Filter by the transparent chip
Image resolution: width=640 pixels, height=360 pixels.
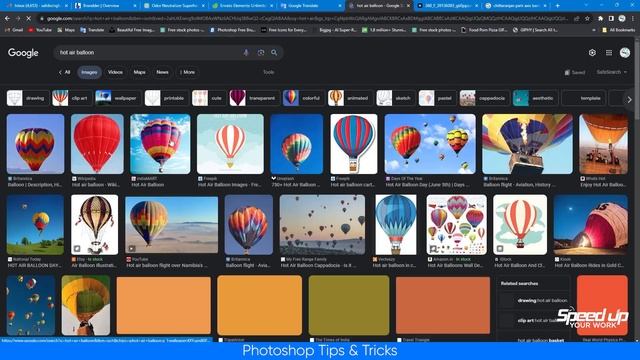pos(254,98)
